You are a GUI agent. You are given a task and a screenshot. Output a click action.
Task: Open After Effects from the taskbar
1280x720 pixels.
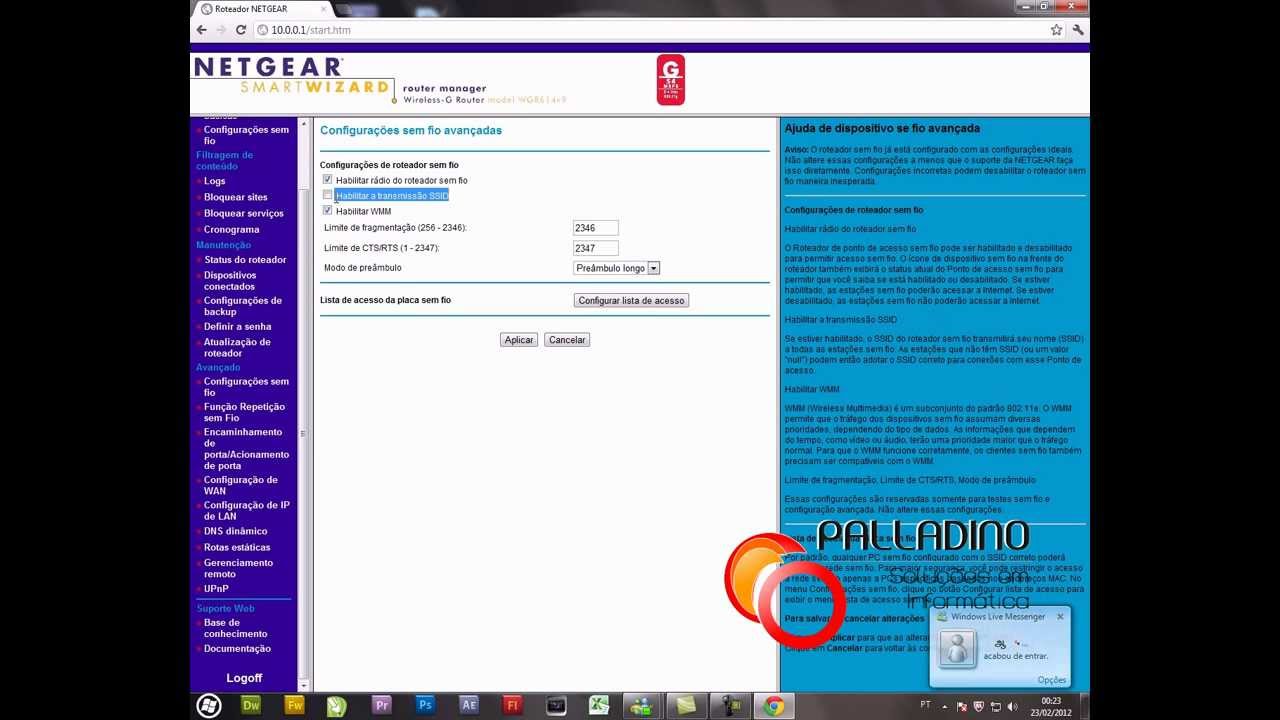tap(469, 705)
